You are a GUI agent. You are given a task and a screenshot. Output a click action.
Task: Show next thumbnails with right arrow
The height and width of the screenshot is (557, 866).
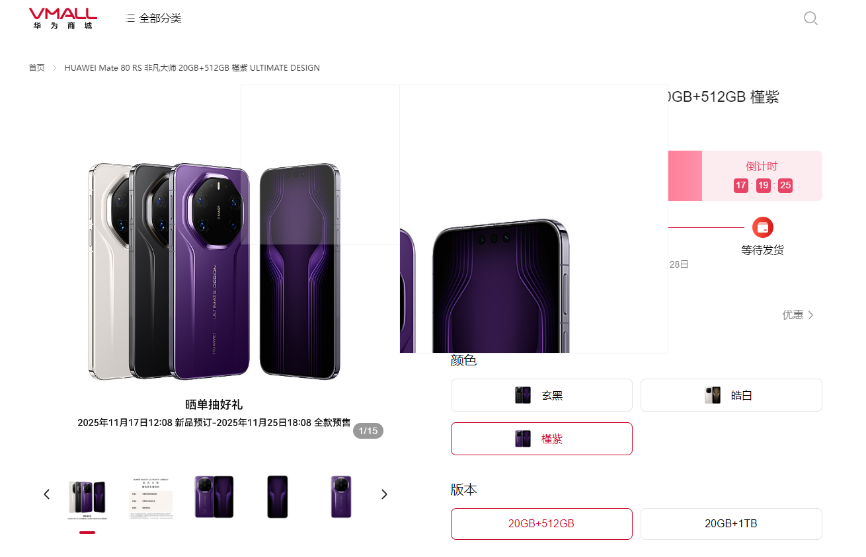tap(384, 494)
